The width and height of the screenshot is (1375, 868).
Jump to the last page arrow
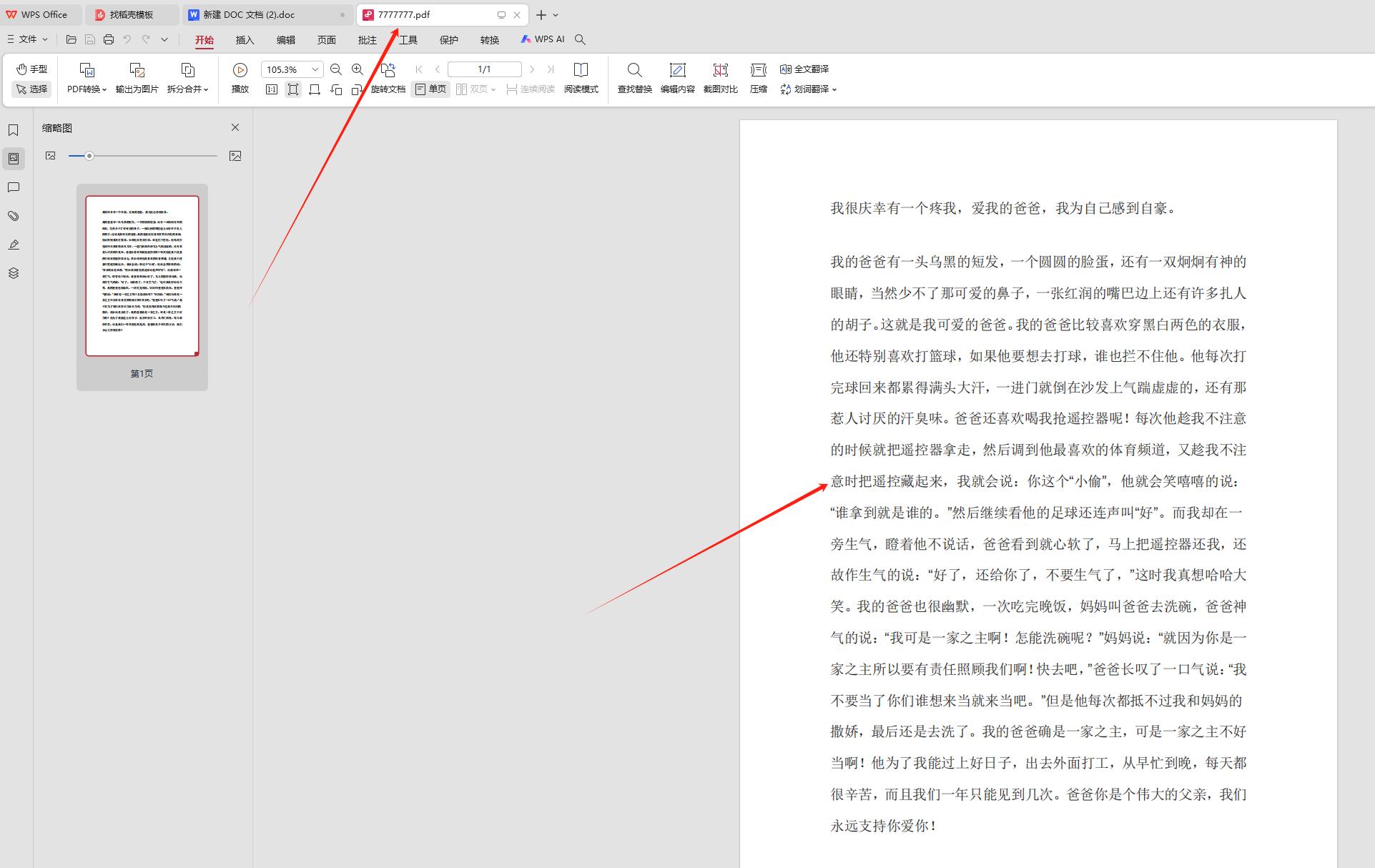(x=551, y=69)
